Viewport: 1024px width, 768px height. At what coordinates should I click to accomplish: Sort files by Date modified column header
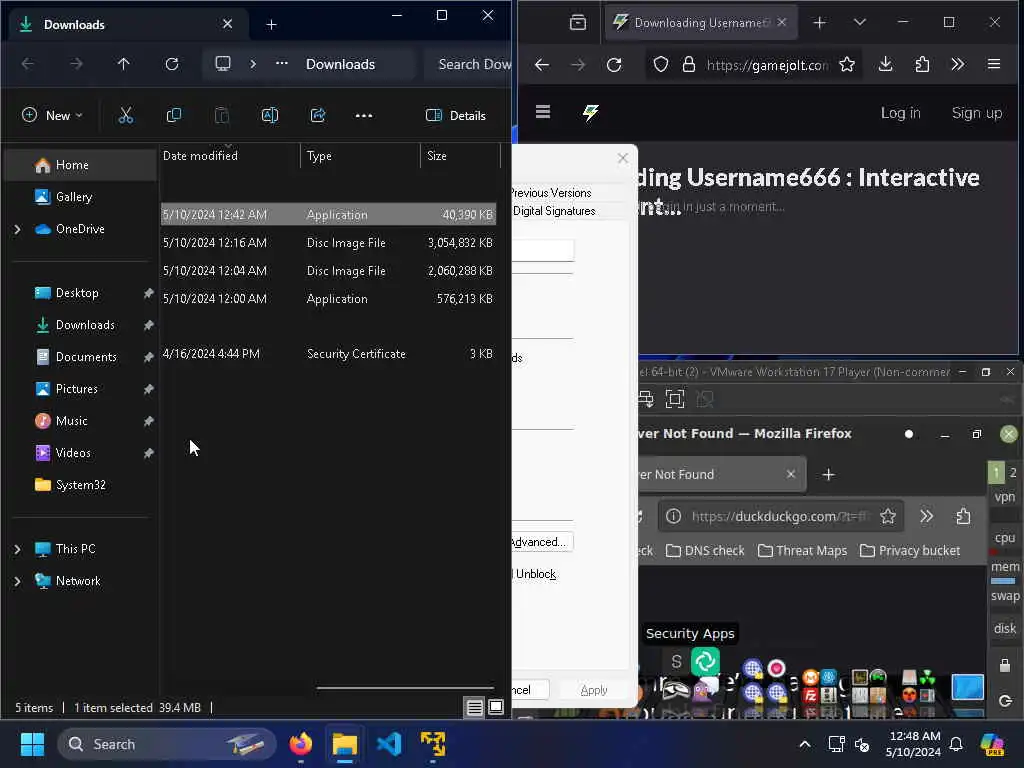click(229, 156)
